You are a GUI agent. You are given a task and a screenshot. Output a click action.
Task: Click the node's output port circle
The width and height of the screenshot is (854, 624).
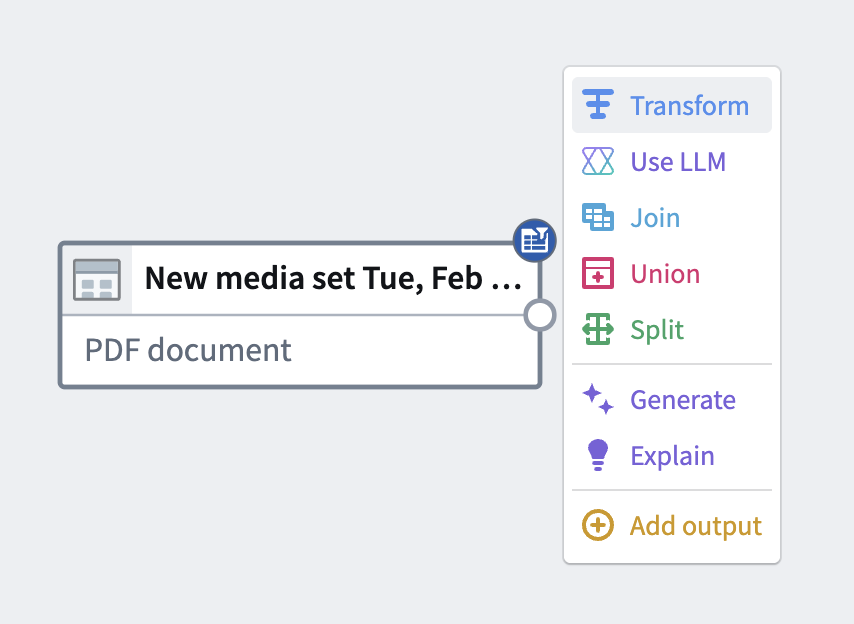(539, 314)
